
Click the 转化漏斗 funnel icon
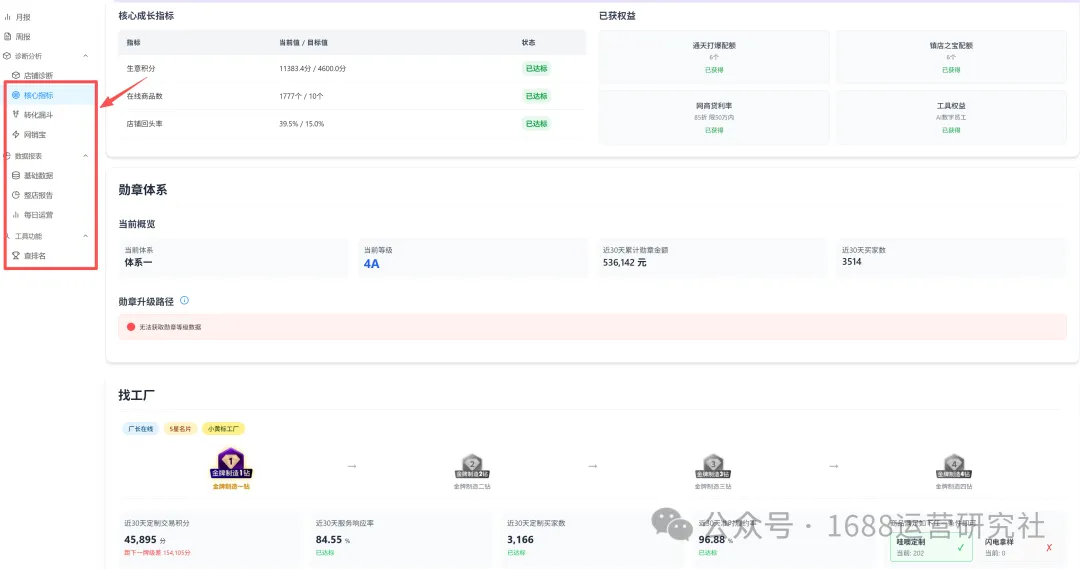[16, 114]
